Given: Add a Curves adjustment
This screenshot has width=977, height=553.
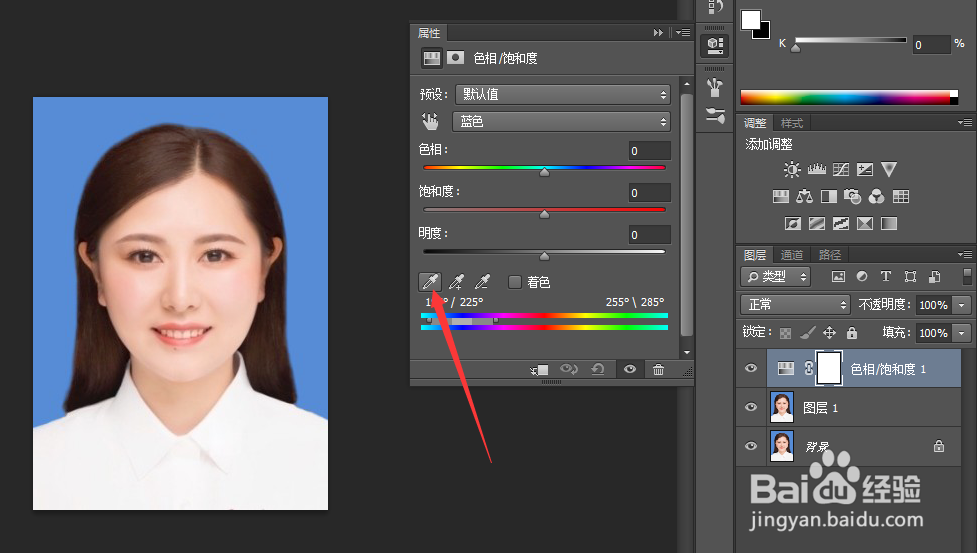Looking at the screenshot, I should pos(841,169).
